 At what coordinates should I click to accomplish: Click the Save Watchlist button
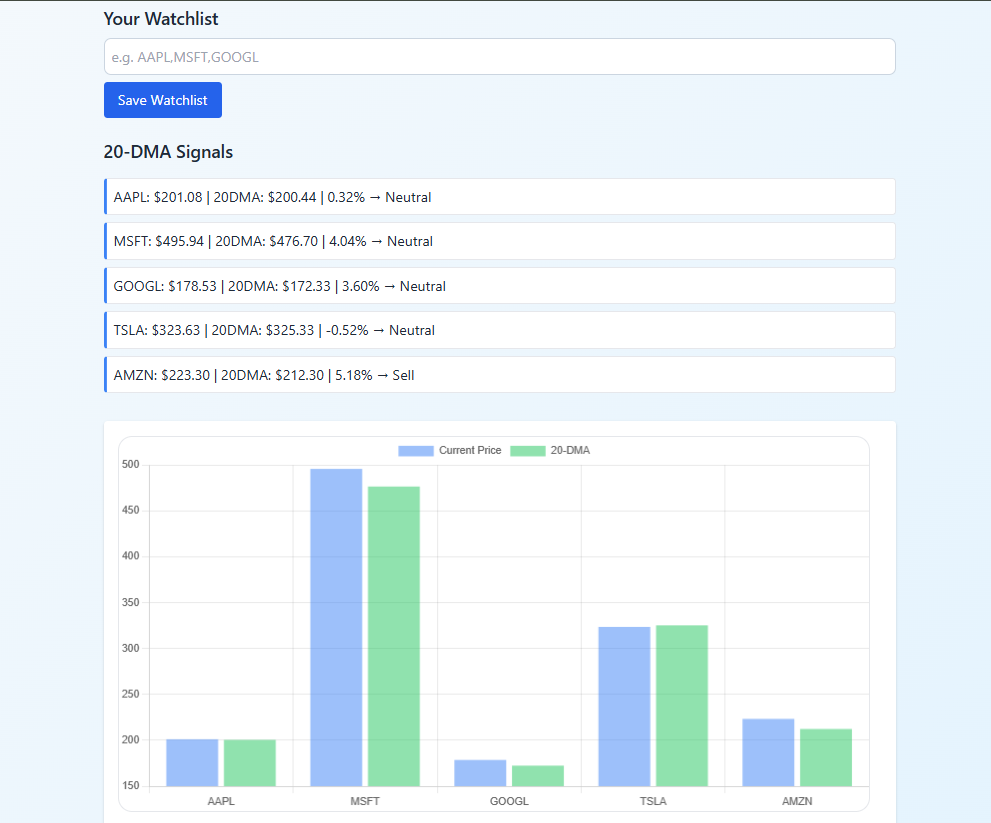[163, 100]
